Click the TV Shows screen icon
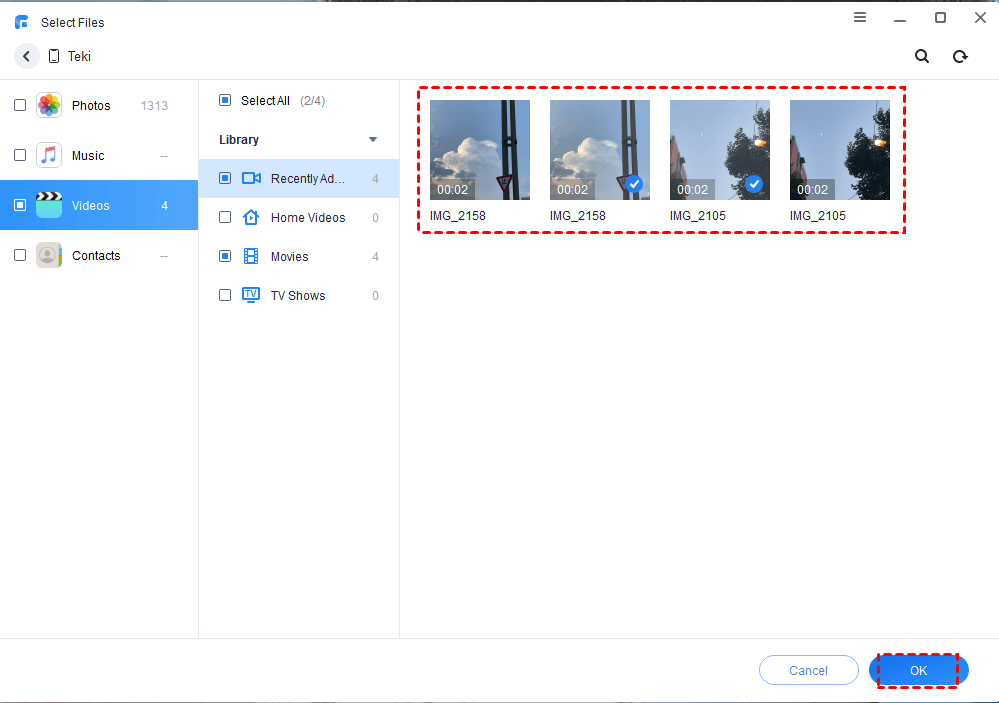 click(251, 296)
